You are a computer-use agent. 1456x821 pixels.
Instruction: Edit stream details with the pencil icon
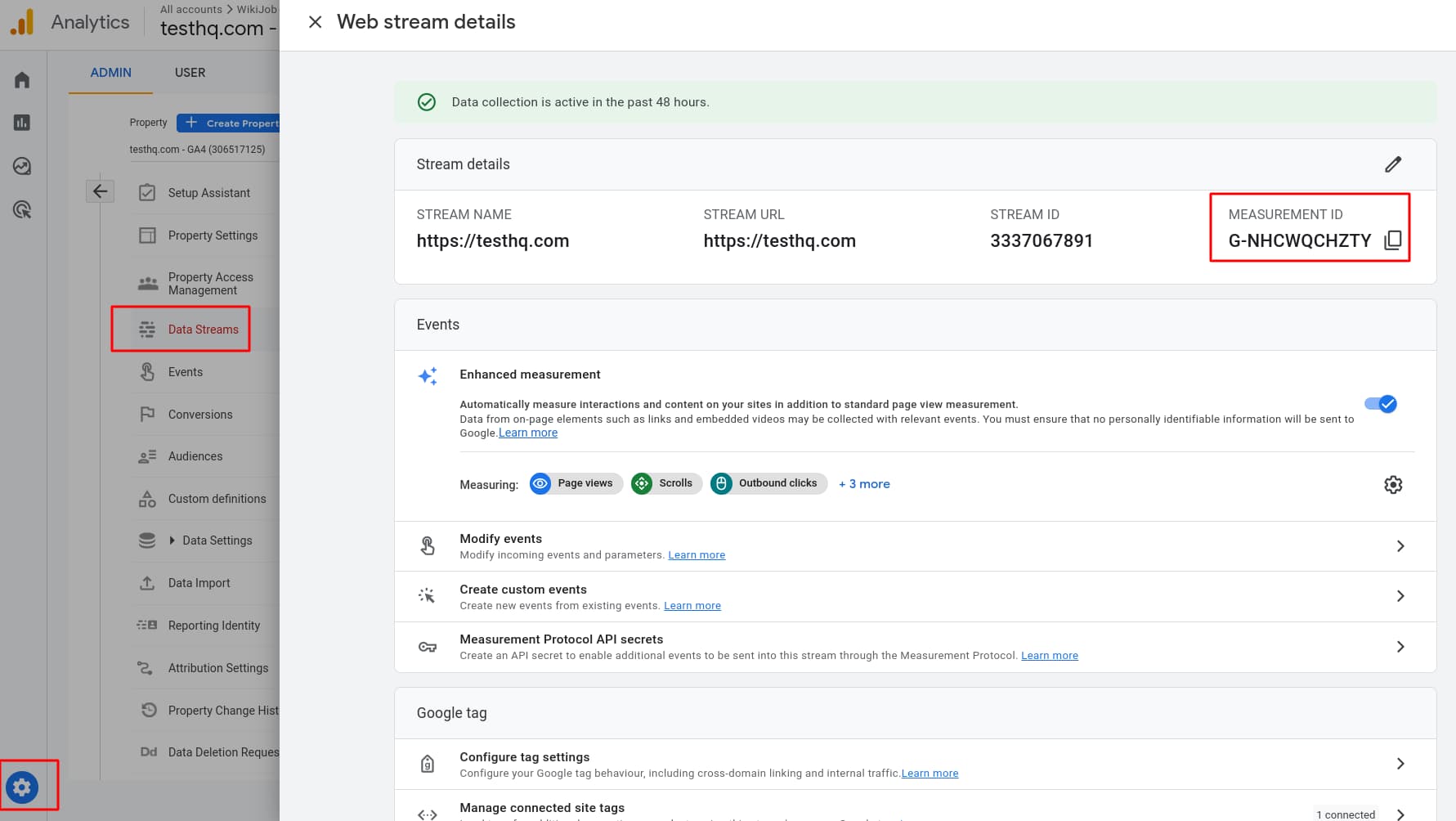pos(1393,164)
